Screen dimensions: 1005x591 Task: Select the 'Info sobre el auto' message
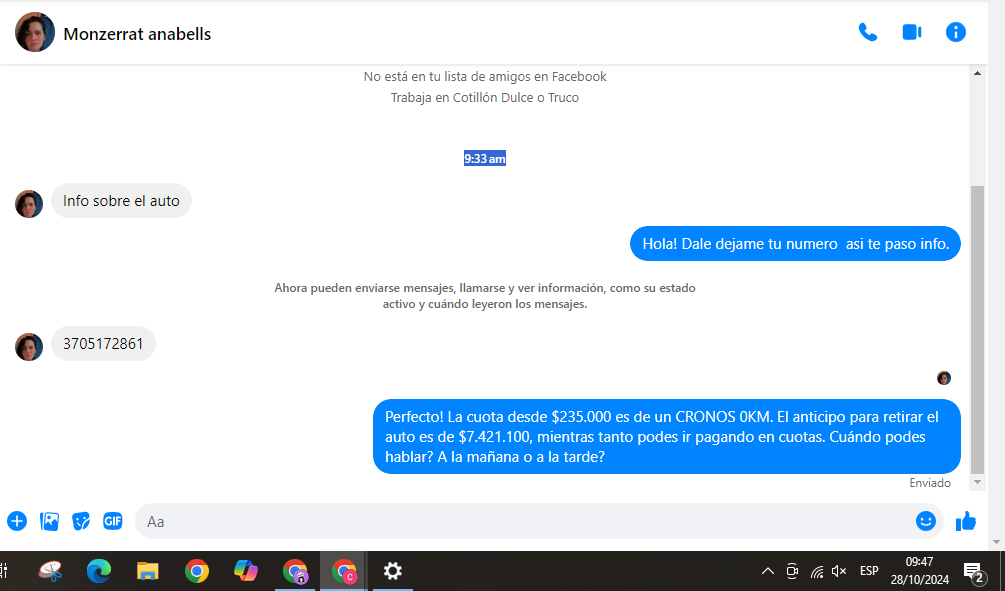(x=121, y=201)
